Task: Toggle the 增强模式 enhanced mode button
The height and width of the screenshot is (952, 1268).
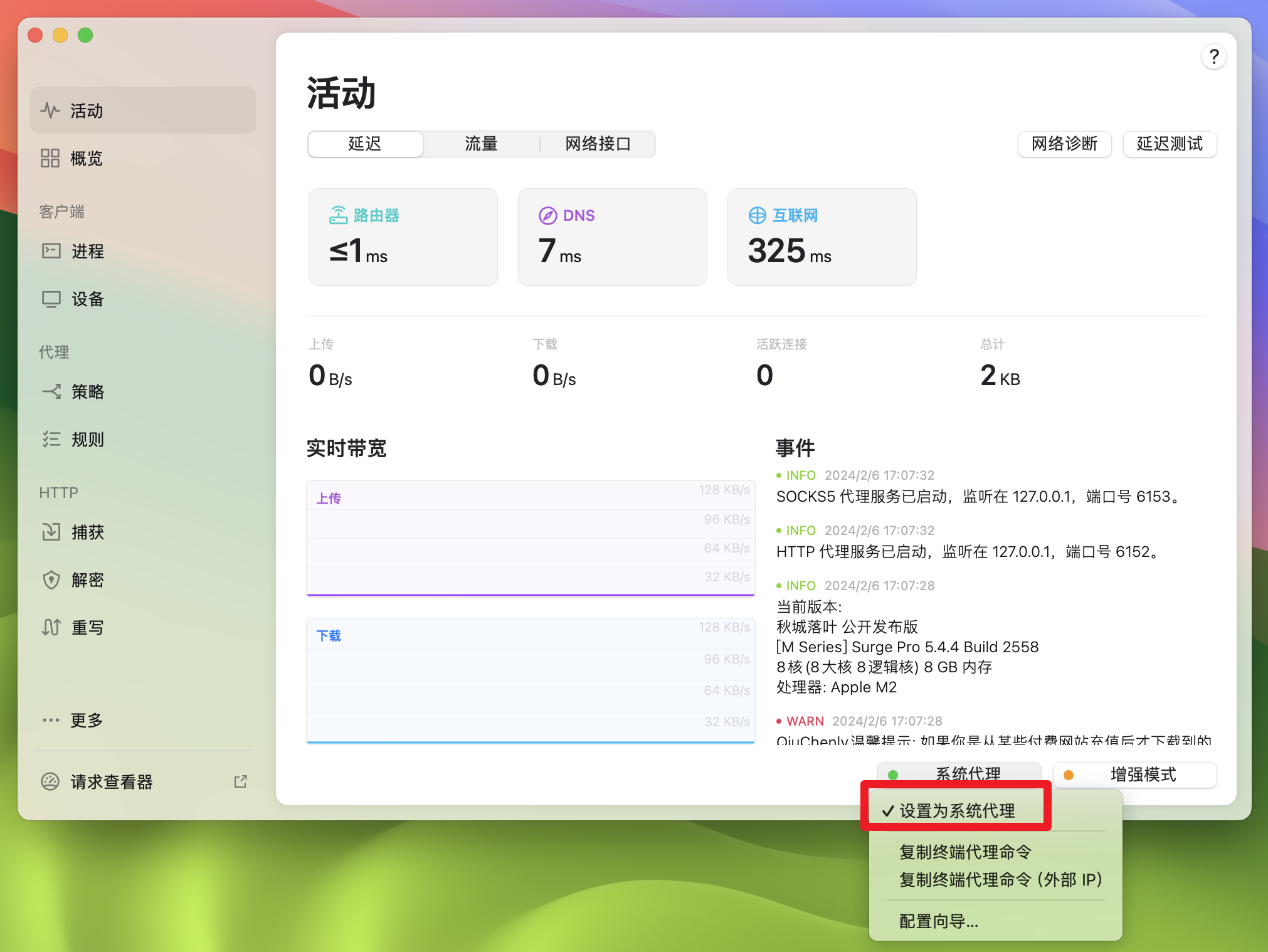Action: pos(1135,775)
